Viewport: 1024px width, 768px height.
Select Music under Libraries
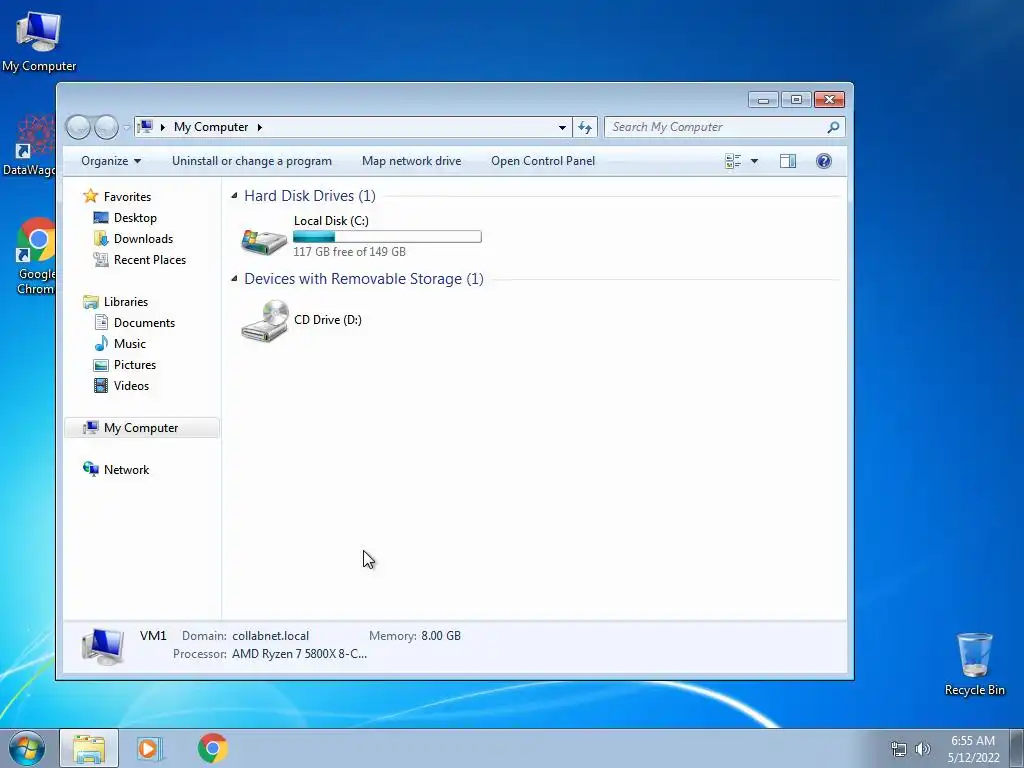coord(129,344)
